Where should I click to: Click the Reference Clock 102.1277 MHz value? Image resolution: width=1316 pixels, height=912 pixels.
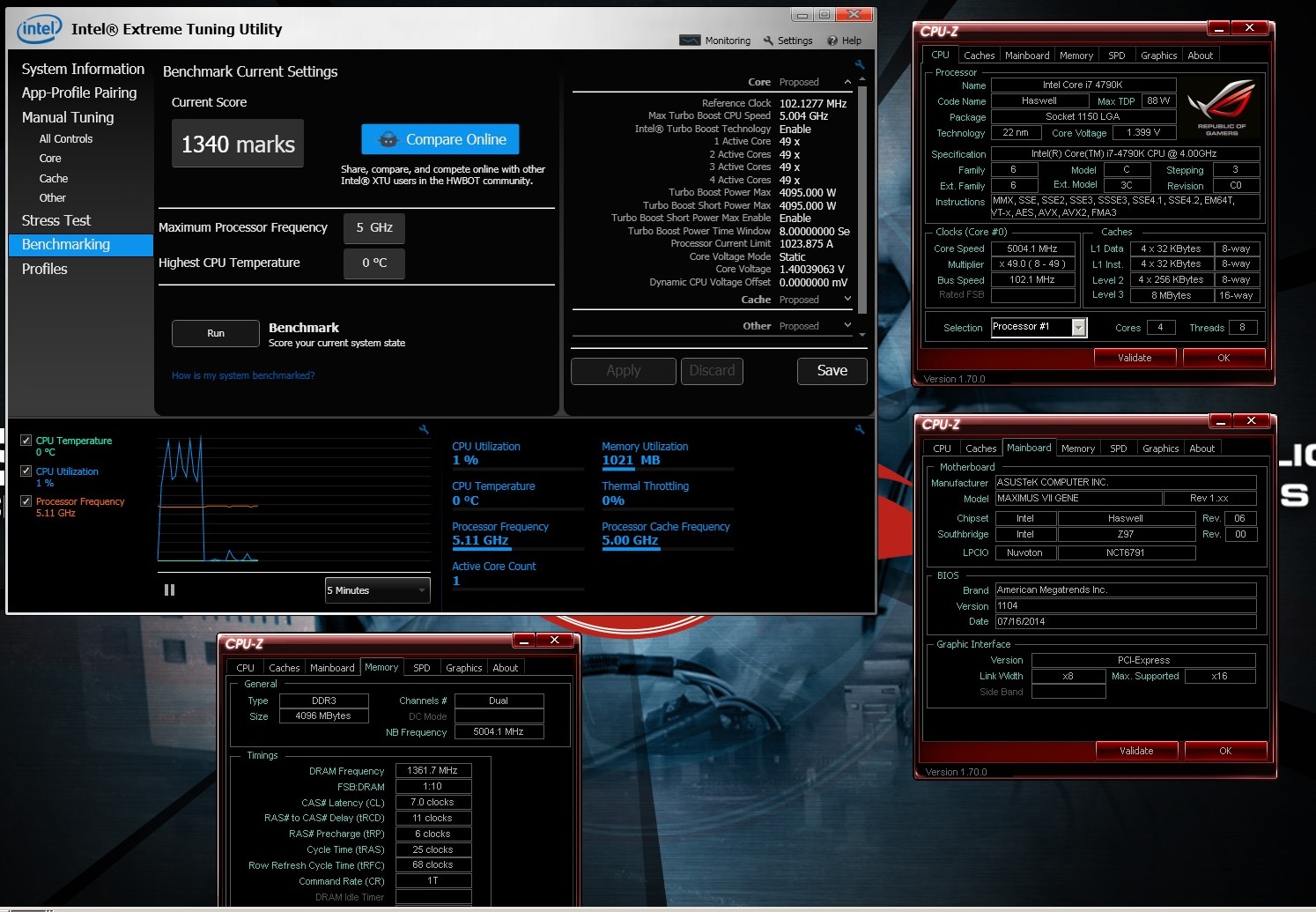click(x=813, y=103)
